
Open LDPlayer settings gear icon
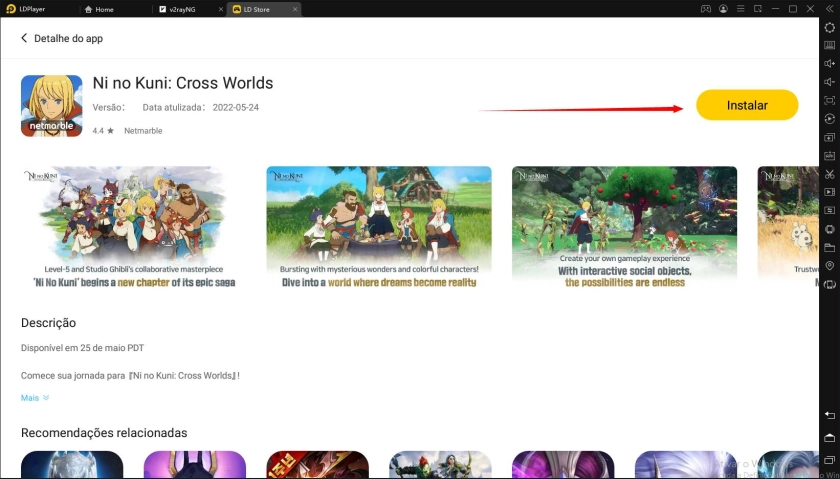click(829, 27)
